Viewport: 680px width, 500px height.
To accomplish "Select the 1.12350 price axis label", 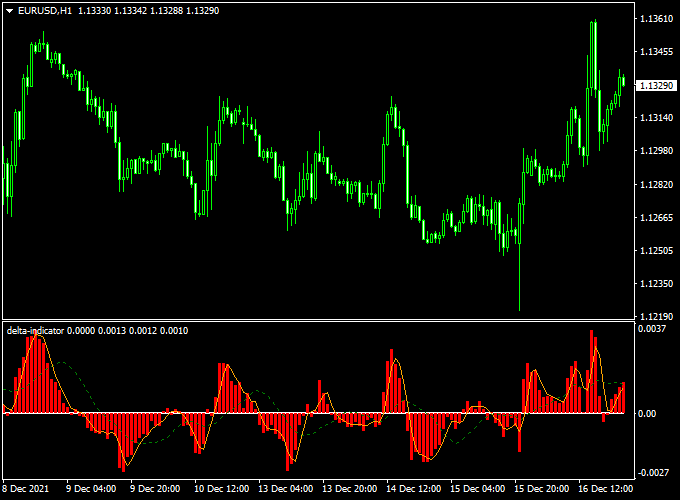I will coord(657,284).
